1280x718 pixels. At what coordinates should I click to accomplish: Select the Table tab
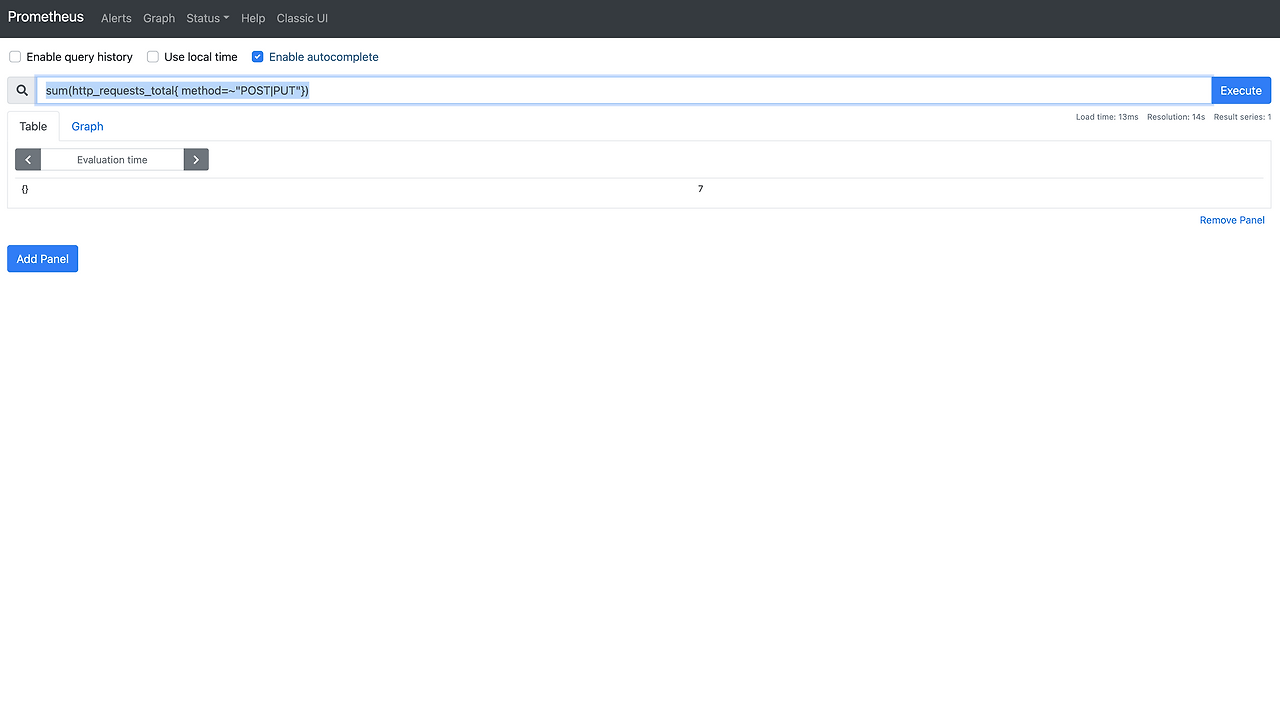point(33,126)
